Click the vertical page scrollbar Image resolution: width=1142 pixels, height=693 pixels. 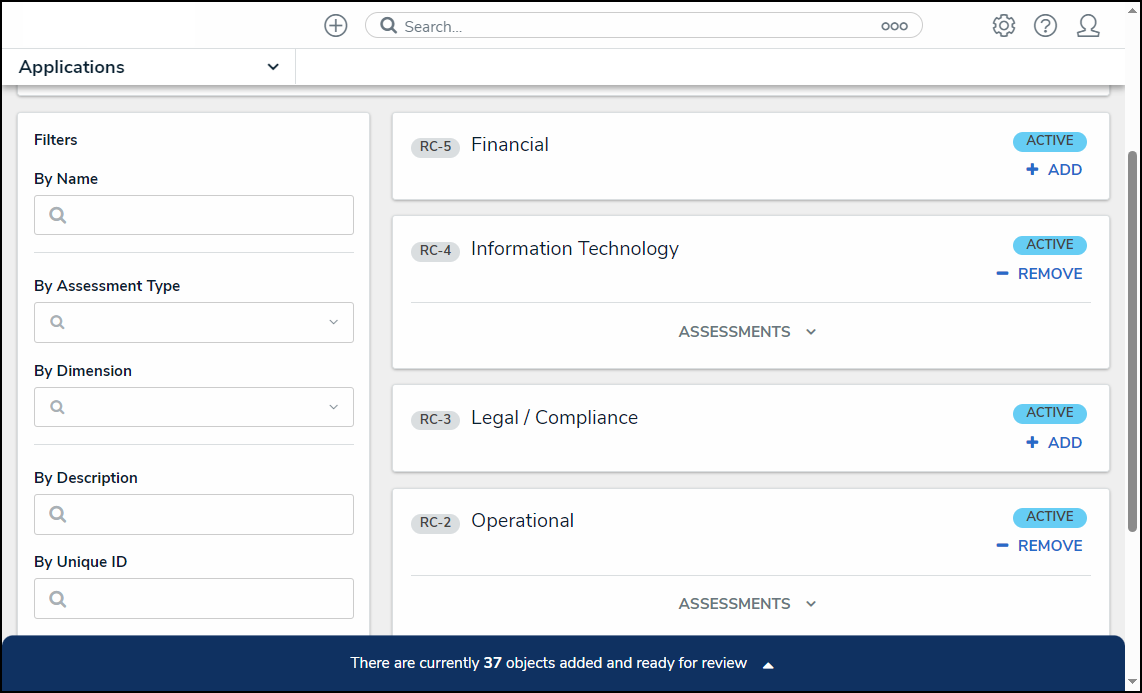pos(1133,340)
